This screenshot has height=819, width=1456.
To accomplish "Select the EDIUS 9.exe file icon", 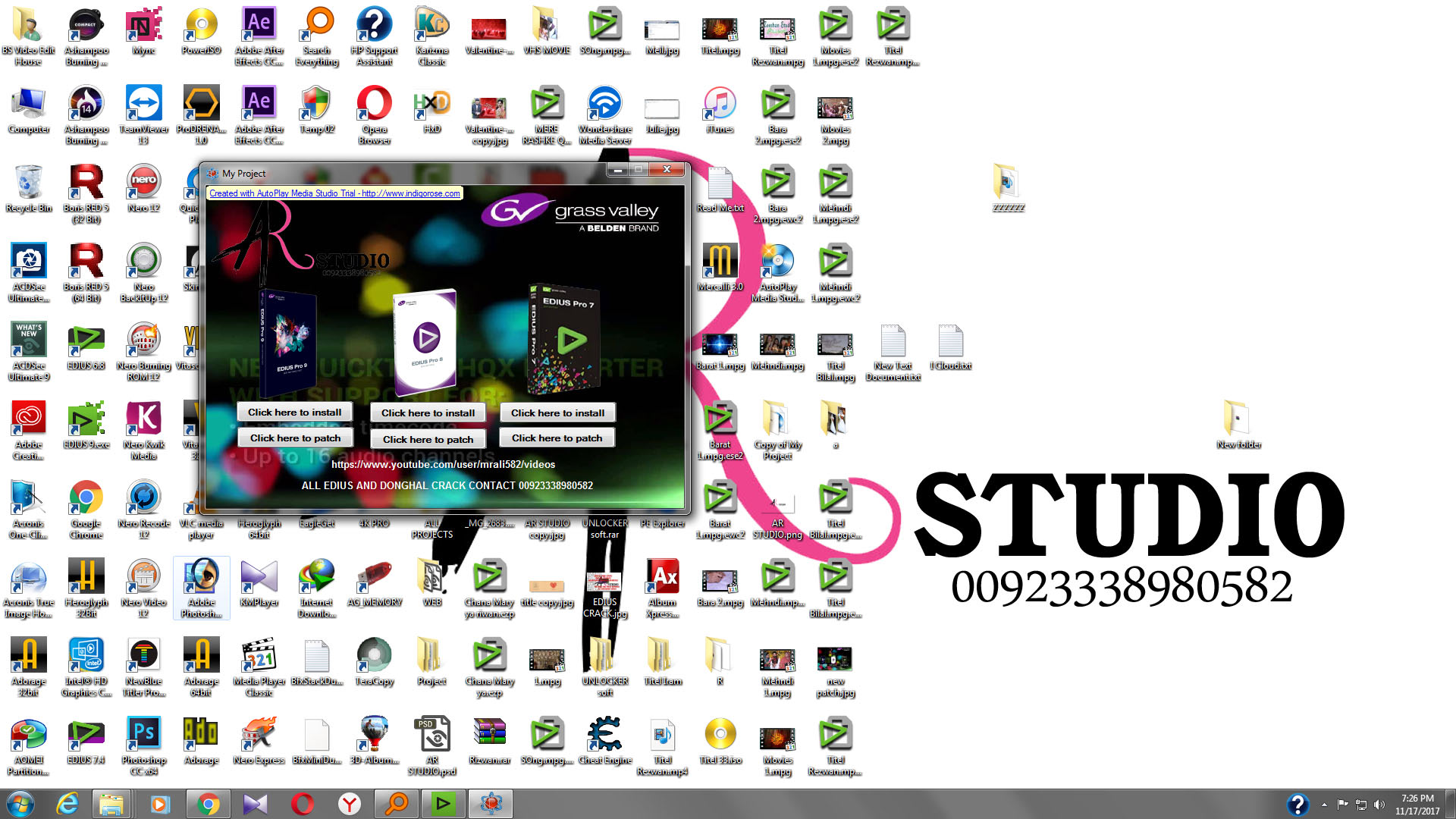I will point(86,426).
